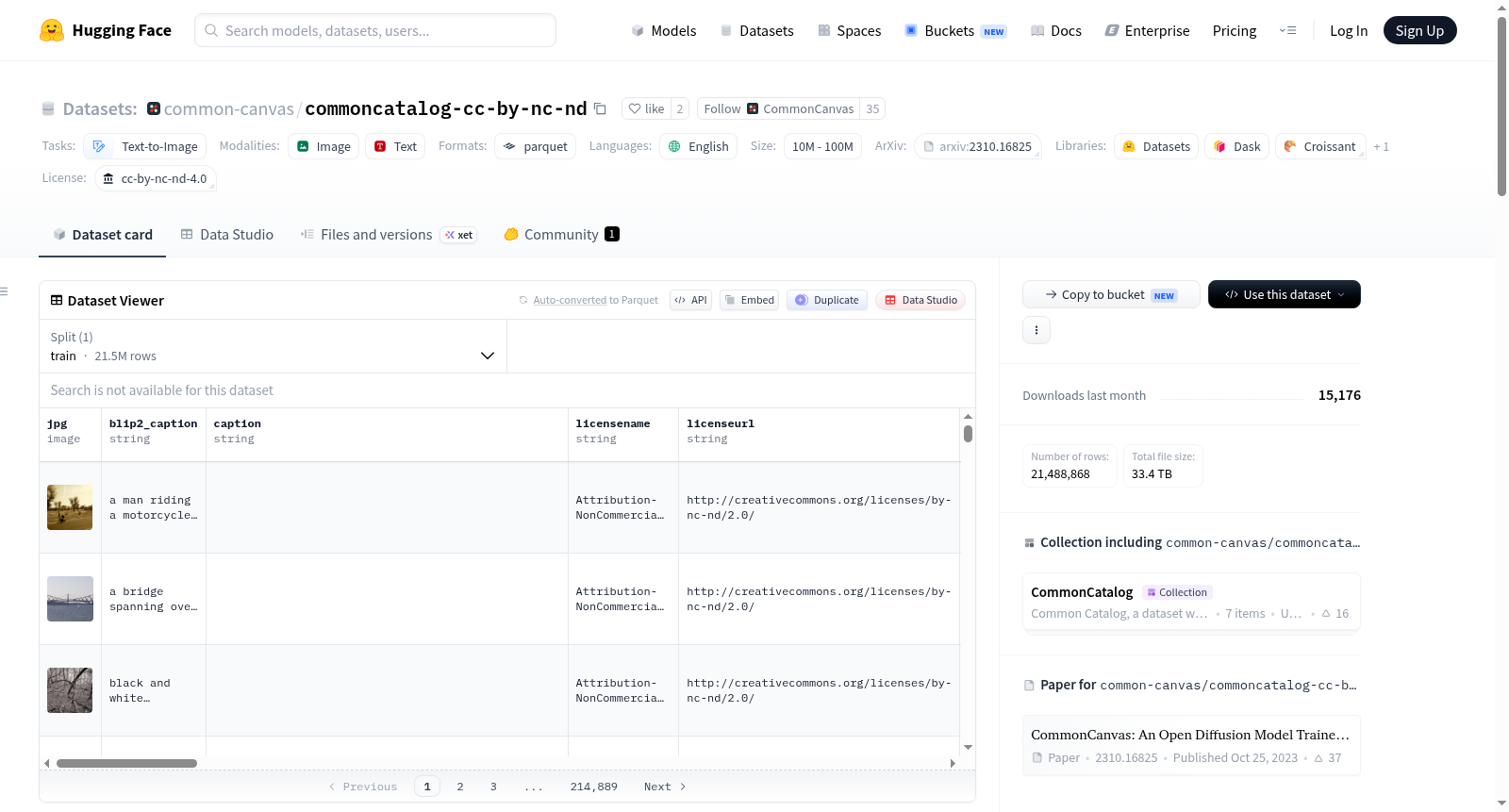This screenshot has width=1509, height=812.
Task: Click the viewer horizontal scrollbar thumb
Action: tap(126, 763)
